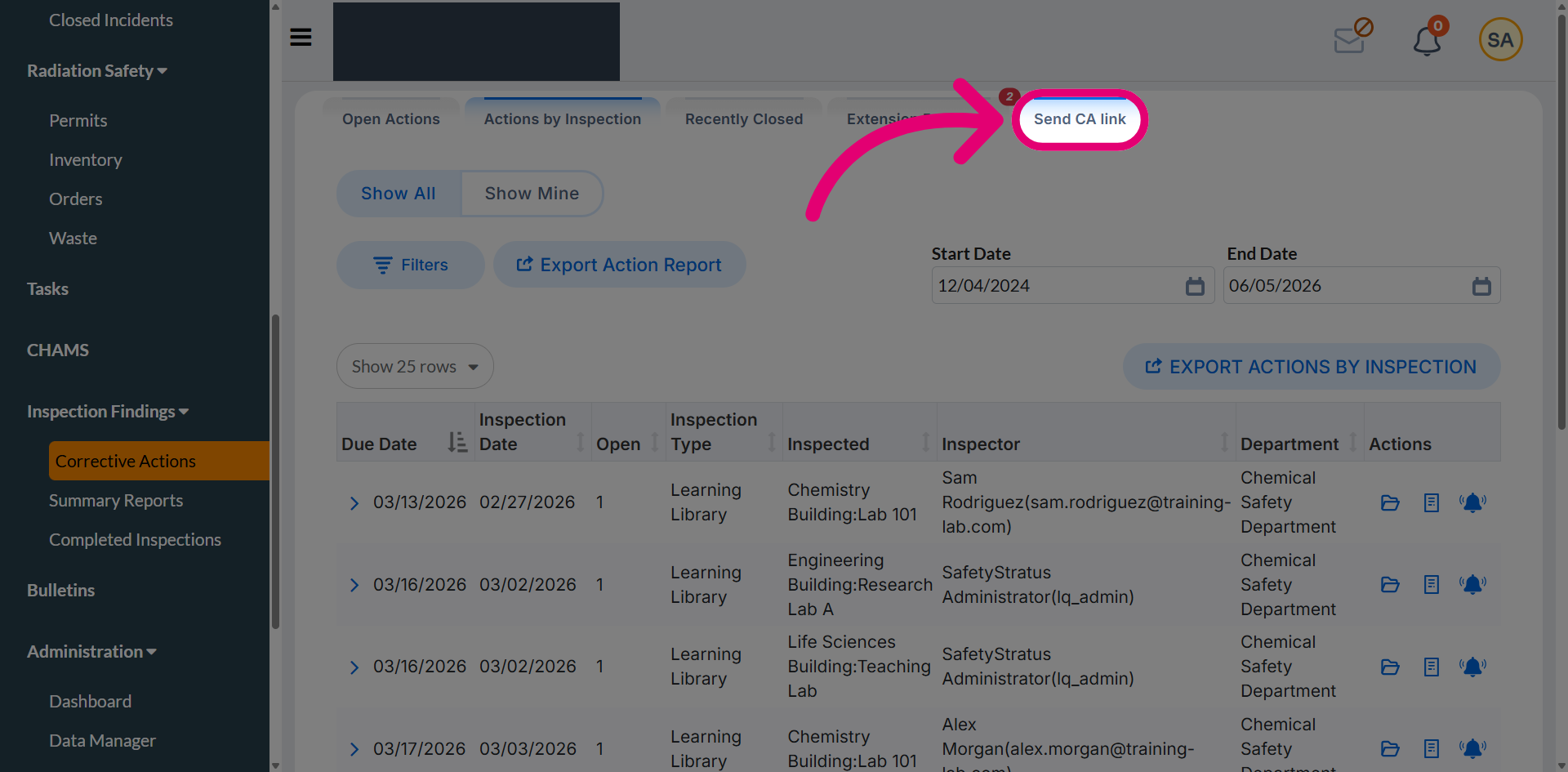This screenshot has height=772, width=1568.
Task: Collapse Administration sidebar section
Action: tap(91, 652)
